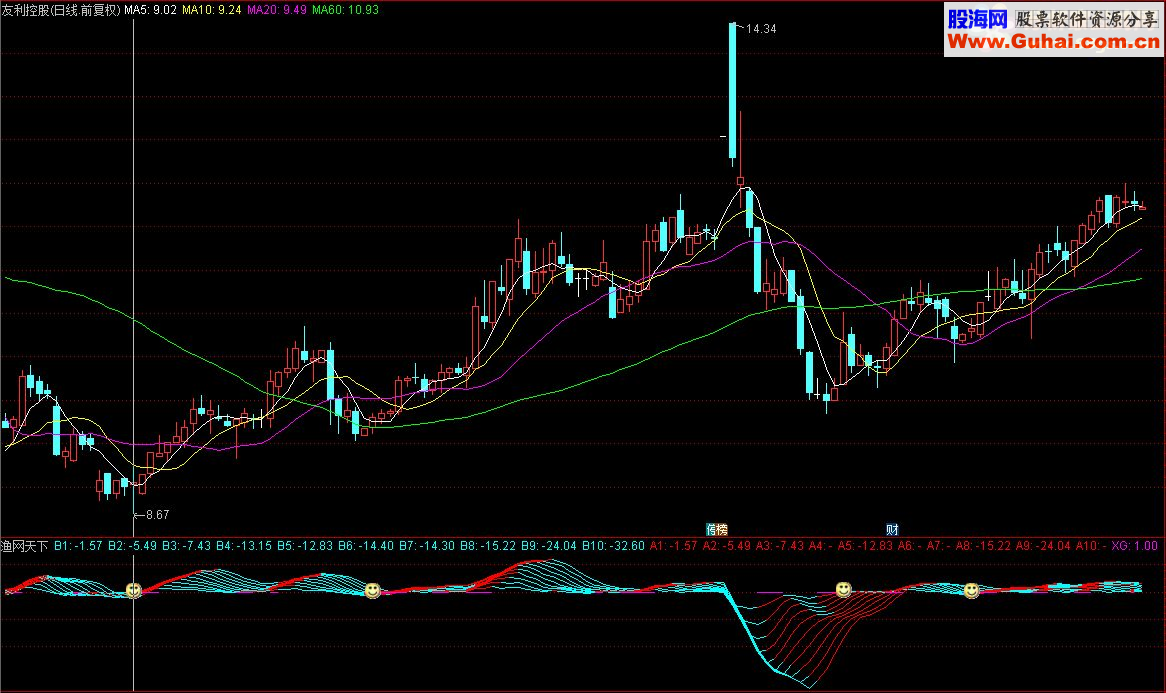This screenshot has width=1166, height=693.
Task: Select the magenta MA20: 9.49 legend label
Action: pyautogui.click(x=277, y=10)
